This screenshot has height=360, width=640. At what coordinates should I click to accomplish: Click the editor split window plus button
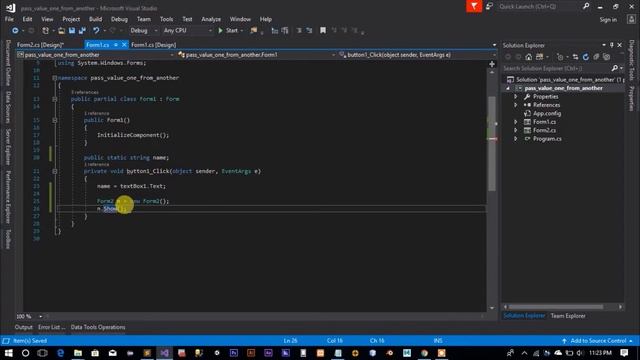point(492,64)
